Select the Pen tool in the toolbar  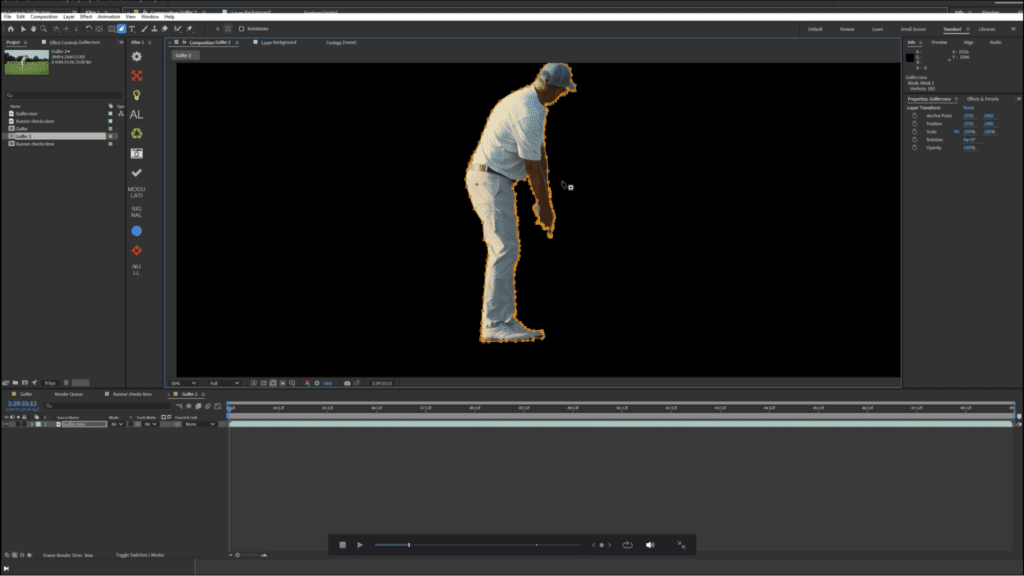[x=121, y=29]
